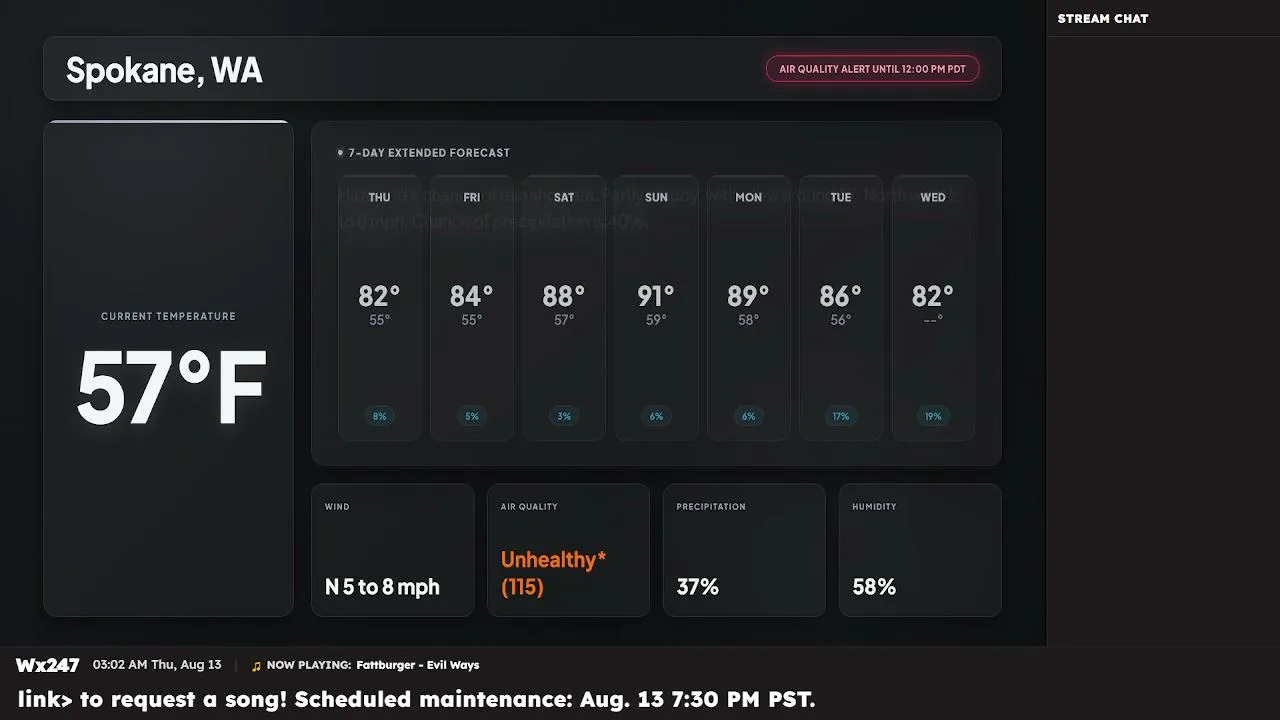Select the Spokane, WA location title
Viewport: 1280px width, 720px height.
164,70
